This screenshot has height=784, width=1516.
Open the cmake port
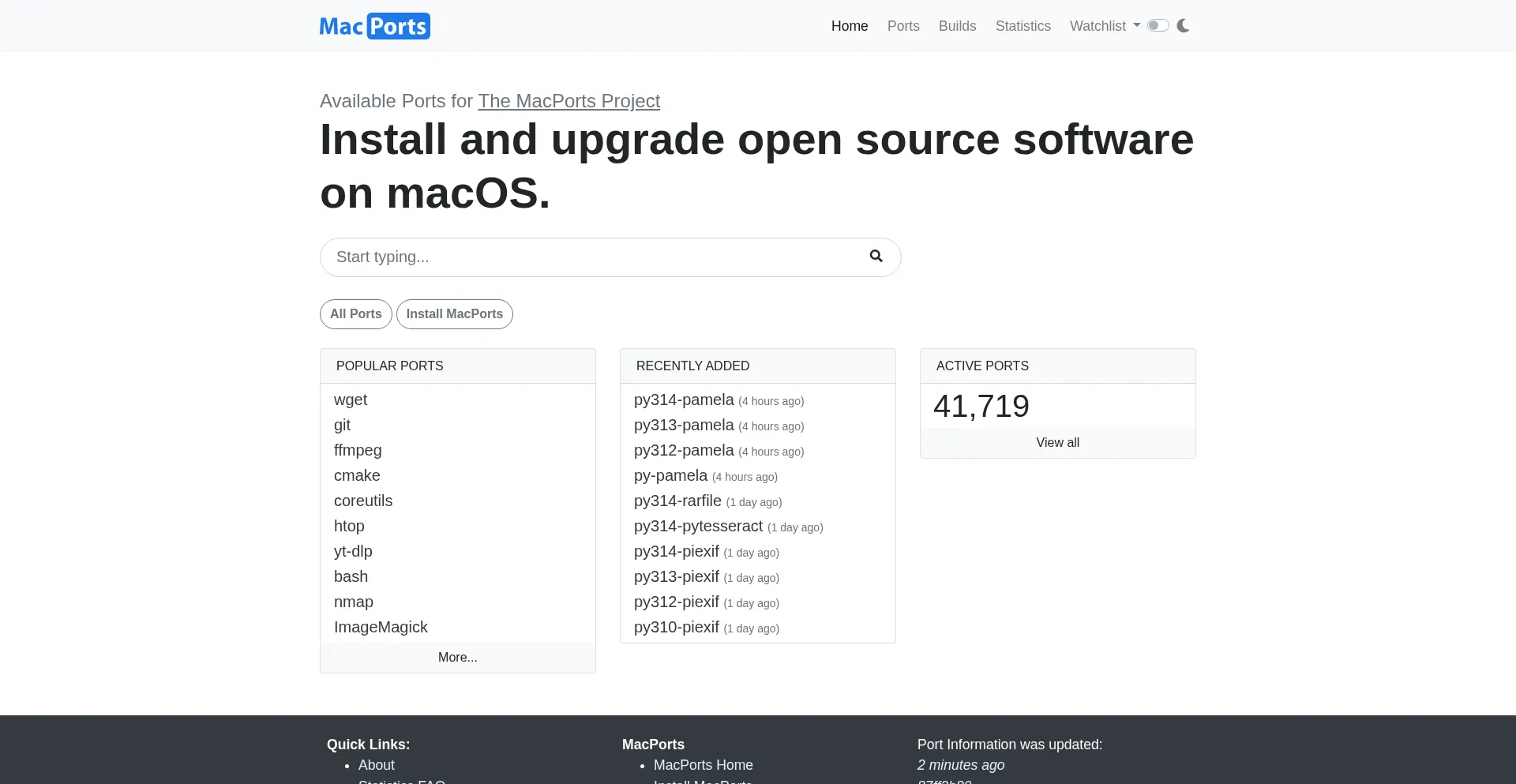(x=357, y=475)
